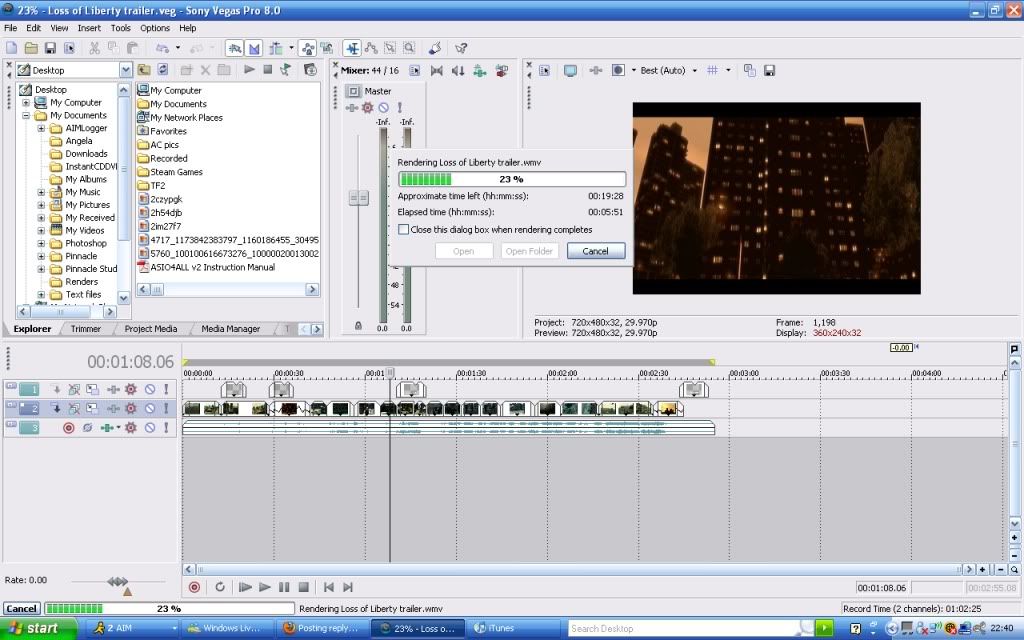Click the Save project toolbar icon
This screenshot has width=1024, height=640.
pyautogui.click(x=50, y=48)
